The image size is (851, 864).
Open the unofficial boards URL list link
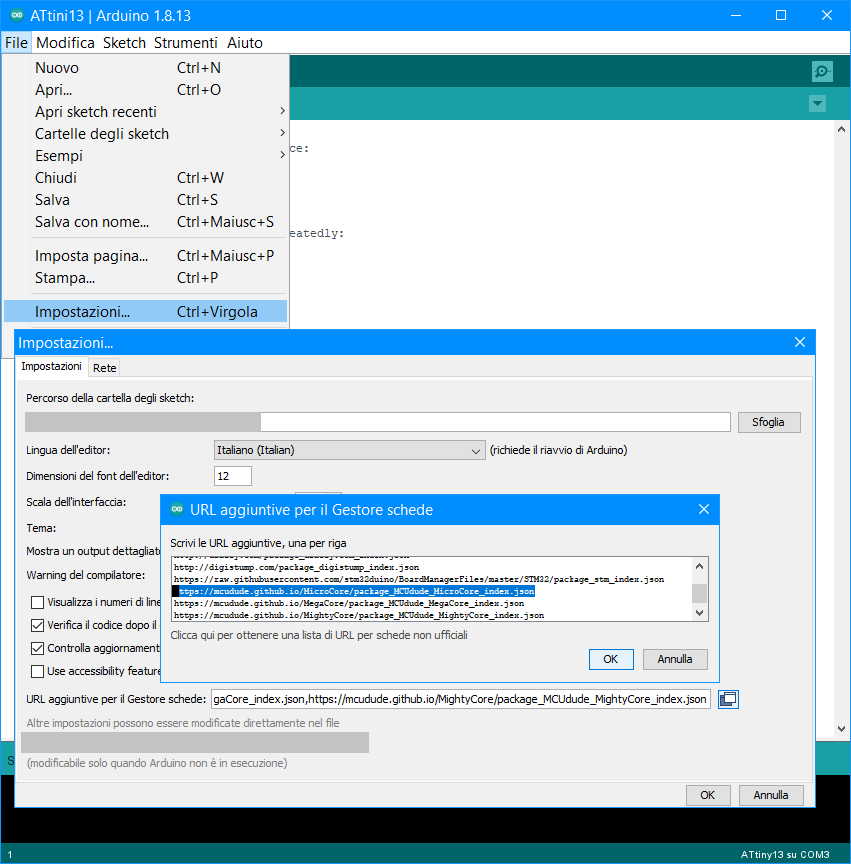click(318, 634)
